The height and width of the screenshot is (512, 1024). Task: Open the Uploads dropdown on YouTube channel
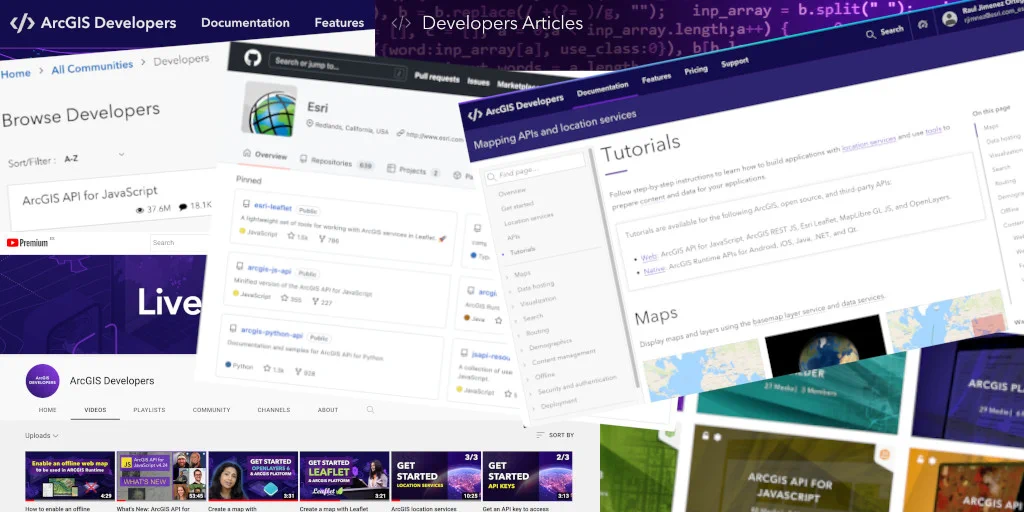pos(42,436)
